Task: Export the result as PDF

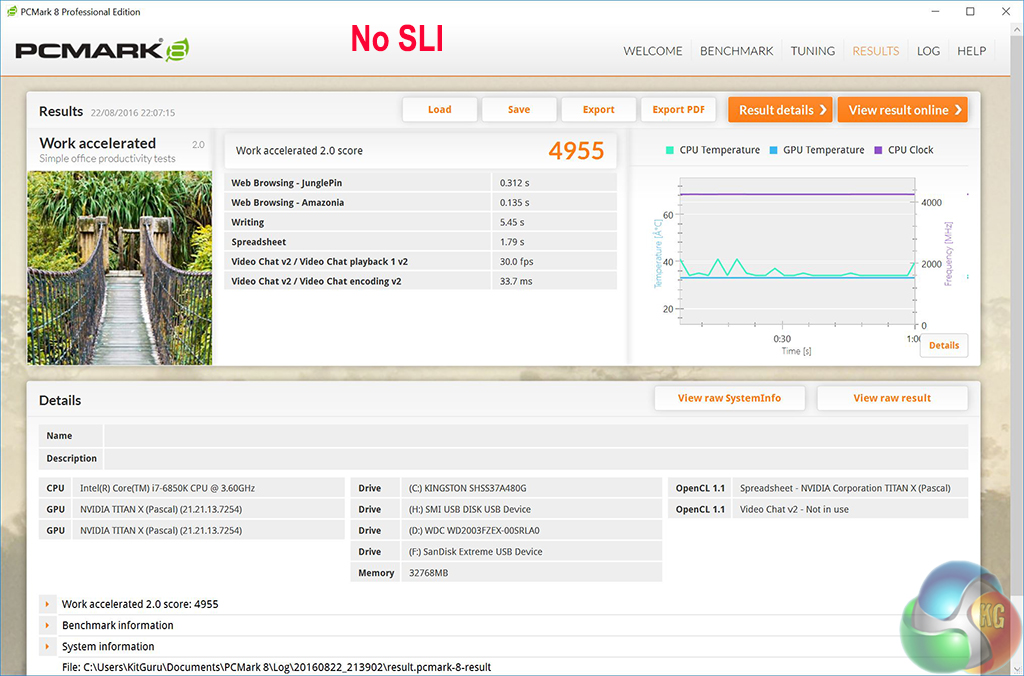Action: [x=678, y=110]
